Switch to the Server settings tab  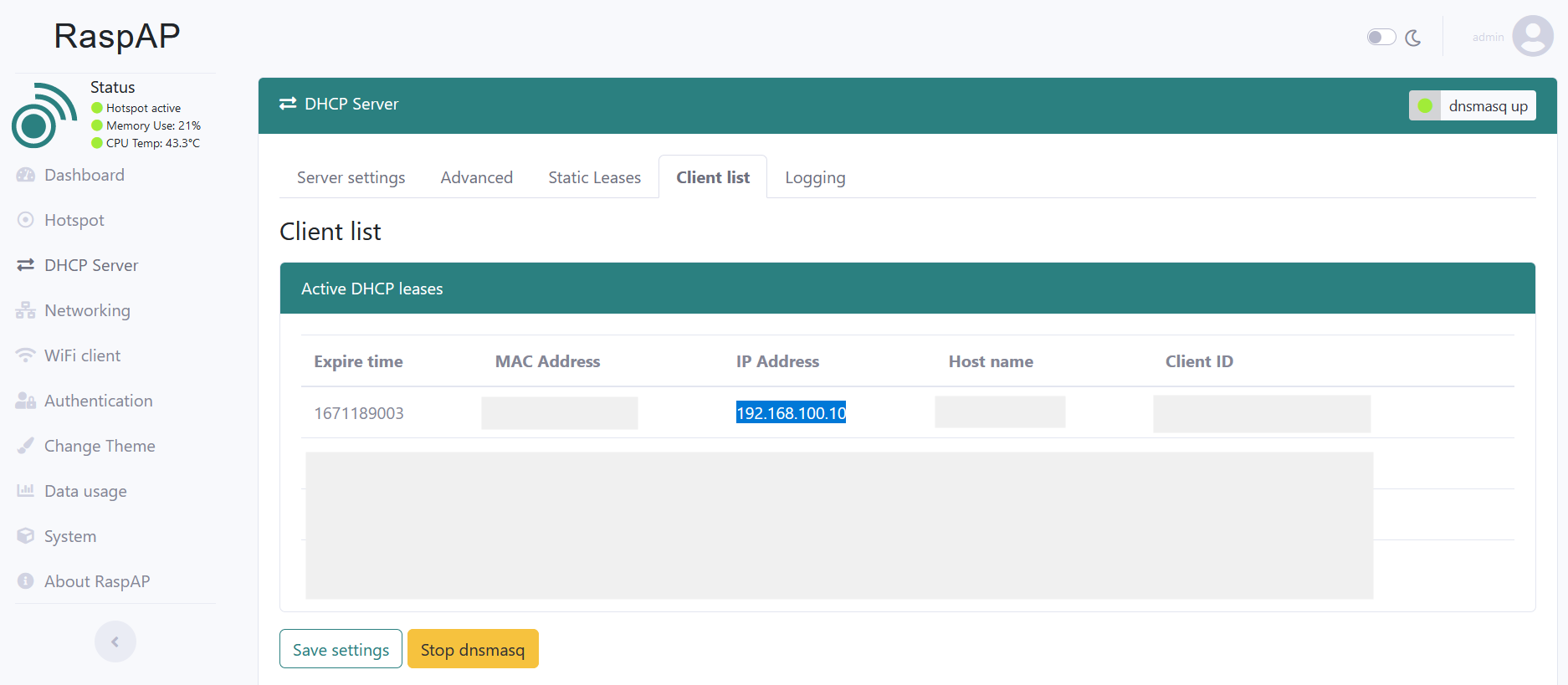click(x=351, y=177)
